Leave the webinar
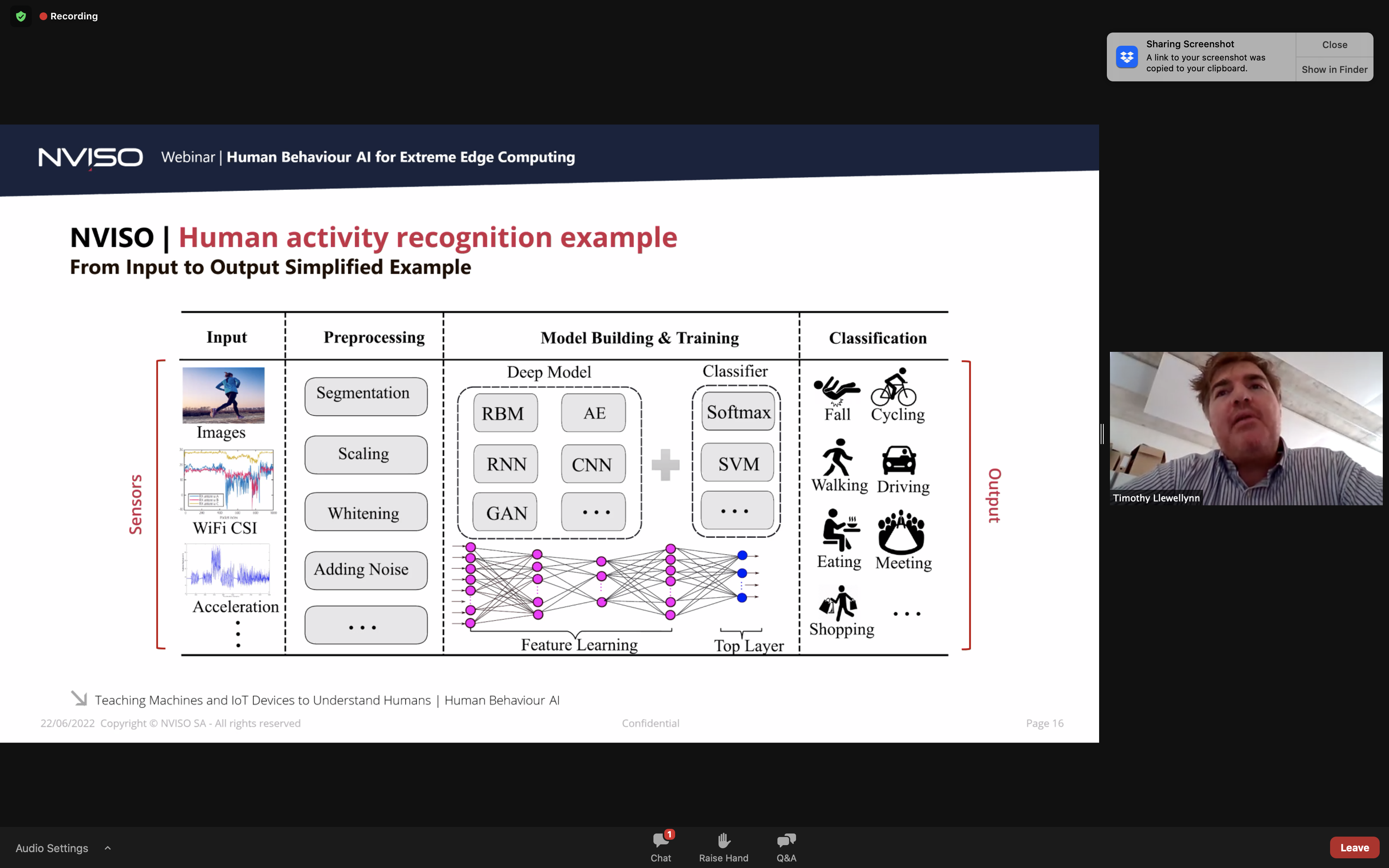Screen dimensions: 1389x868 pyautogui.click(x=1355, y=847)
